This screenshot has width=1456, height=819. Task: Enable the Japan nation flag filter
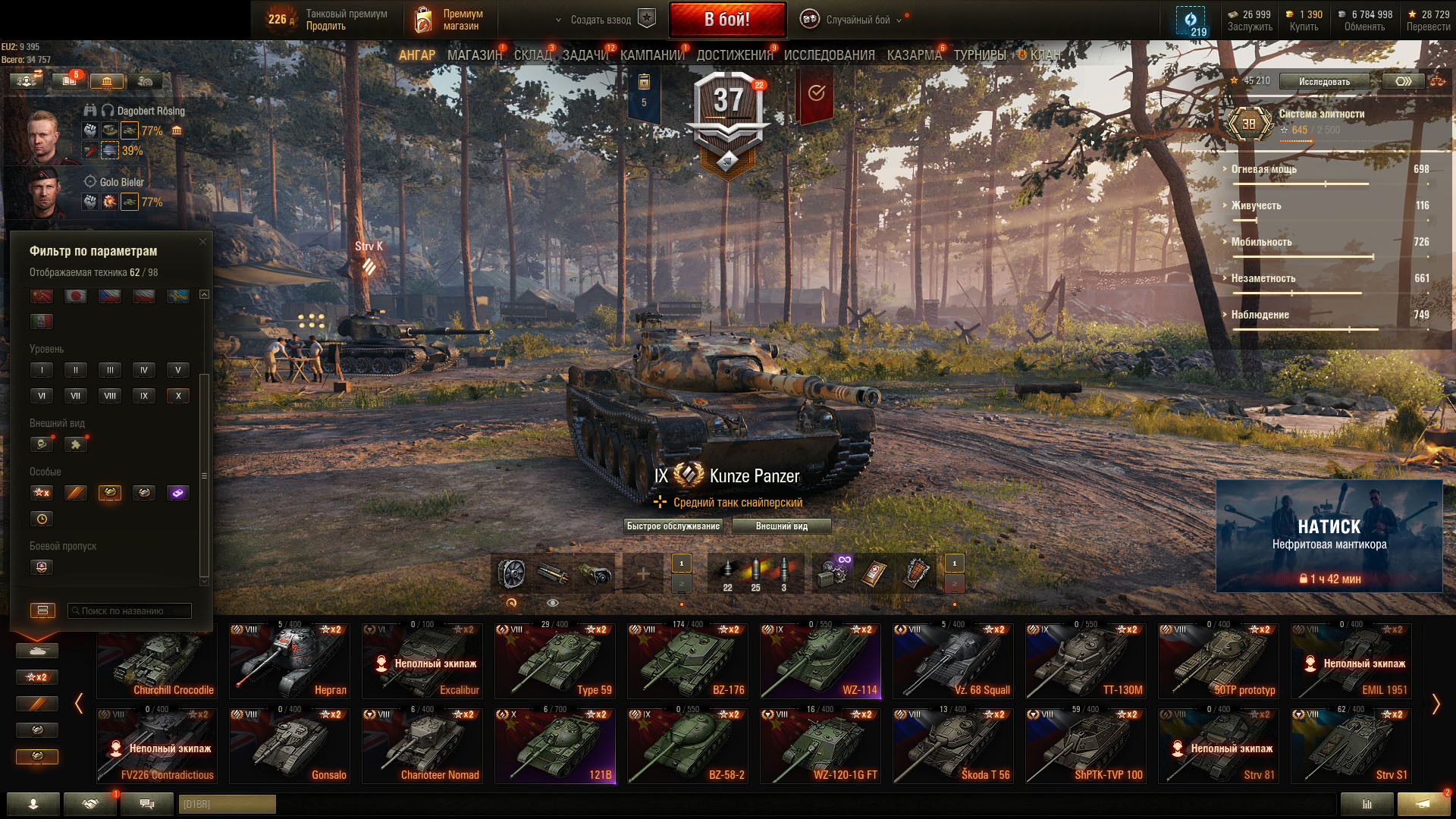(76, 296)
